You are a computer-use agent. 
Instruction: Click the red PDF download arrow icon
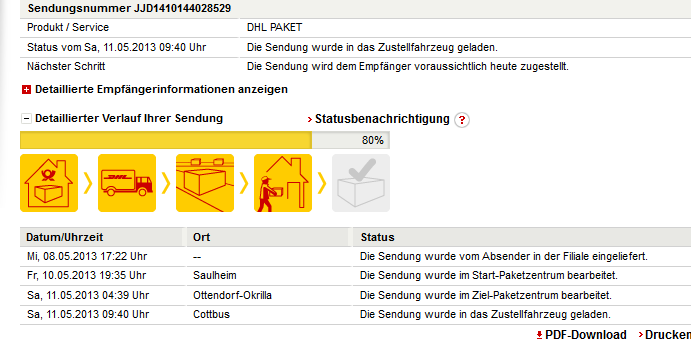click(539, 335)
